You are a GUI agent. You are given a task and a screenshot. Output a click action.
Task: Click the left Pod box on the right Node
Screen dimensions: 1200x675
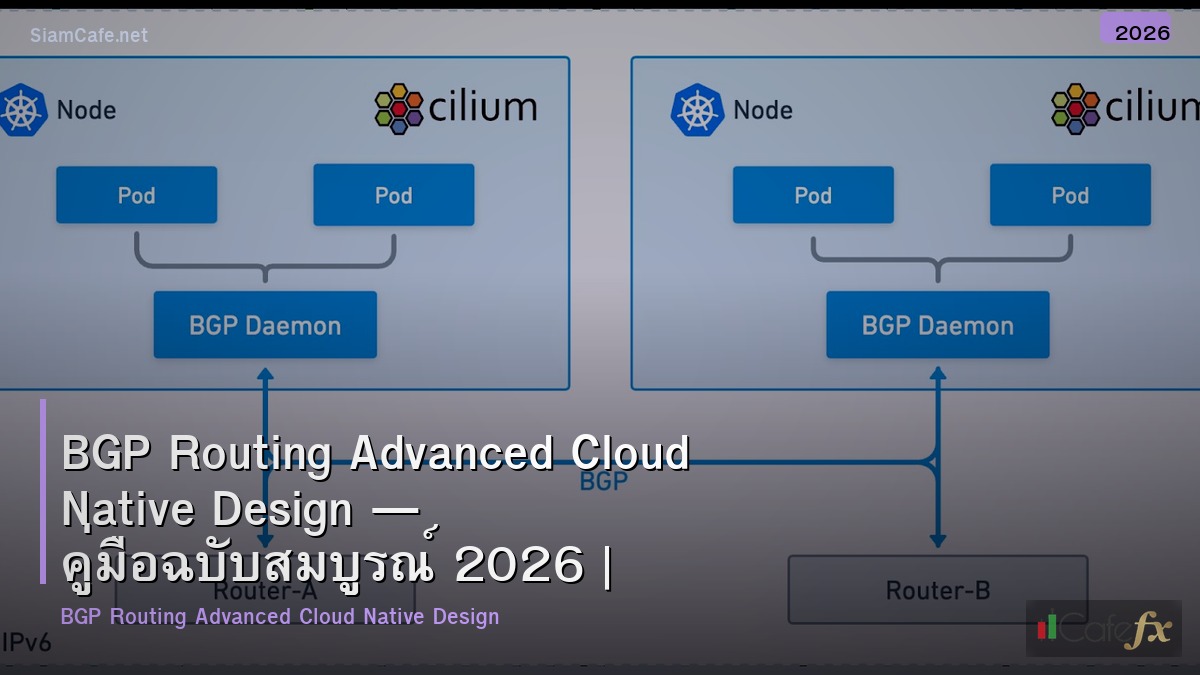click(x=813, y=194)
